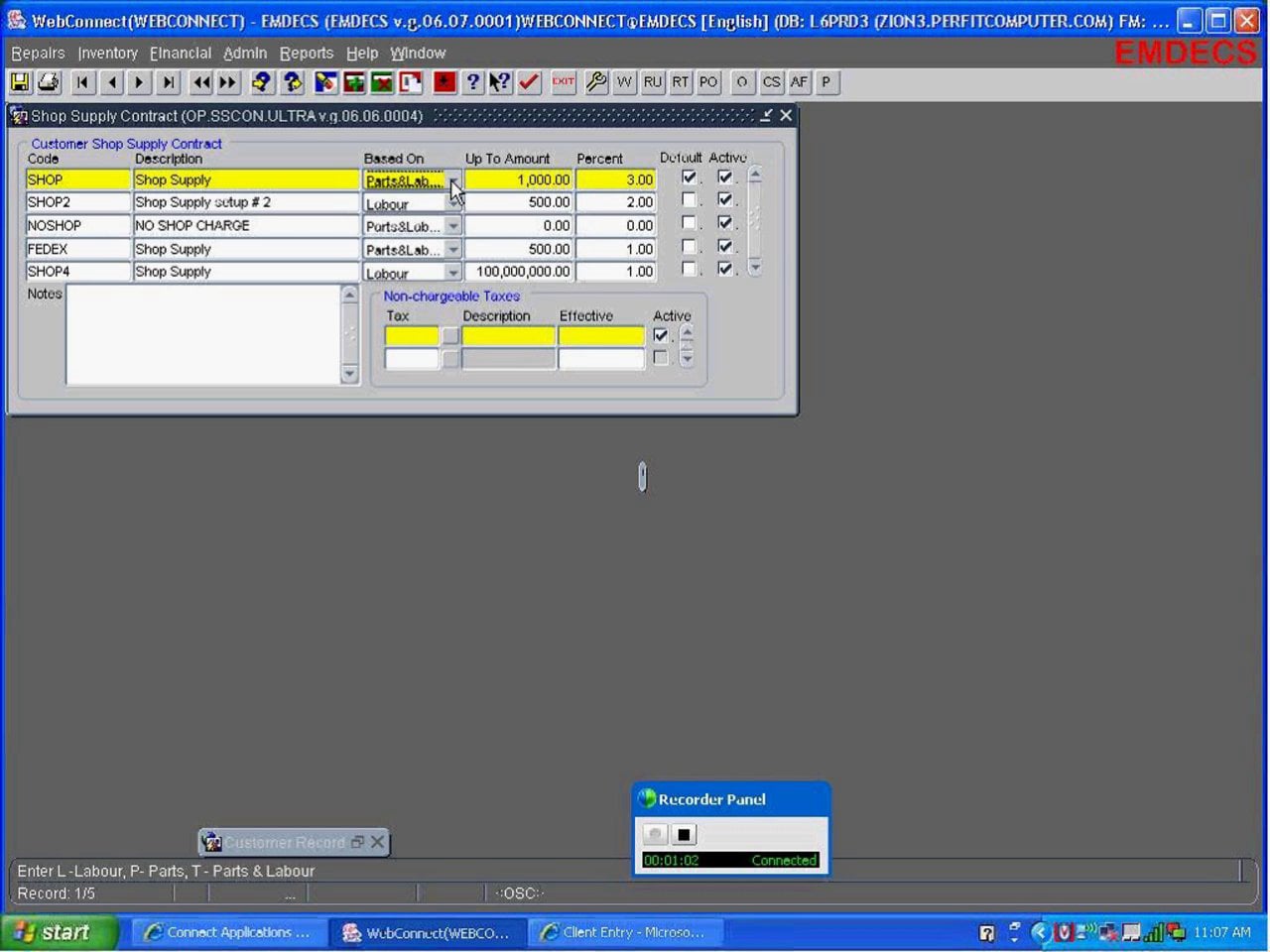Click the P toolbar button

[825, 82]
